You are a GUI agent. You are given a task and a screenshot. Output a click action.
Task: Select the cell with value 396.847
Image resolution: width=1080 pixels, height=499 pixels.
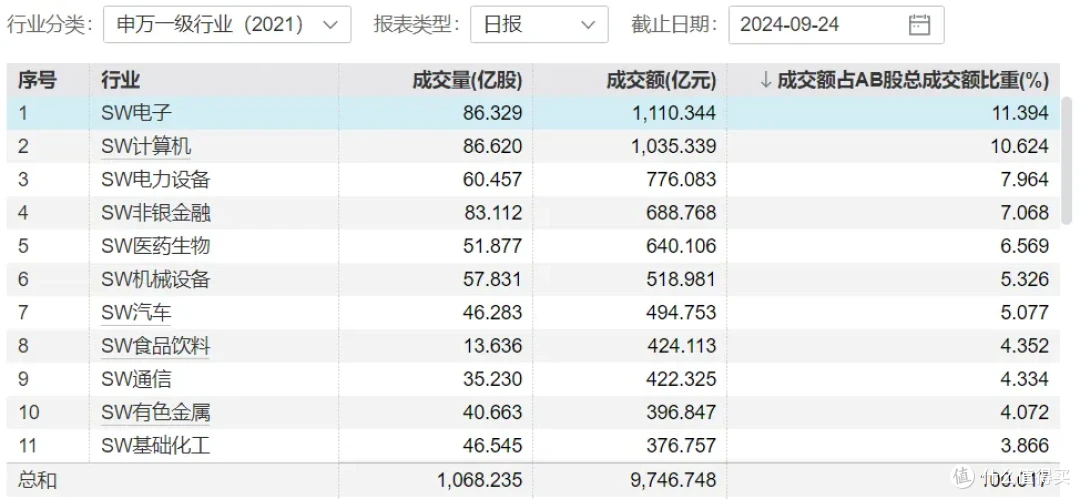click(681, 412)
